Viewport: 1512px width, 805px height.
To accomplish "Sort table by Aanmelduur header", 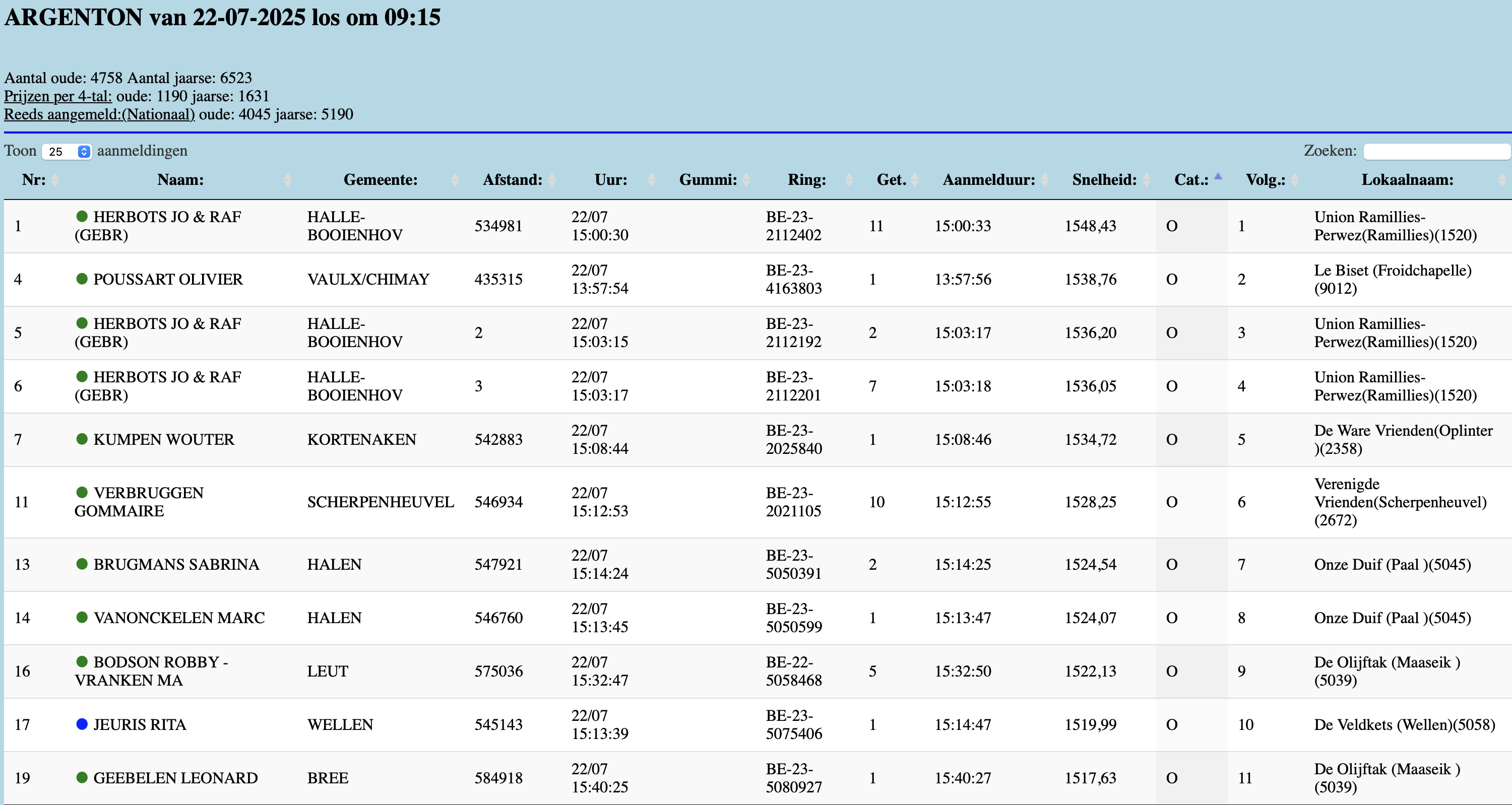I will 988,179.
